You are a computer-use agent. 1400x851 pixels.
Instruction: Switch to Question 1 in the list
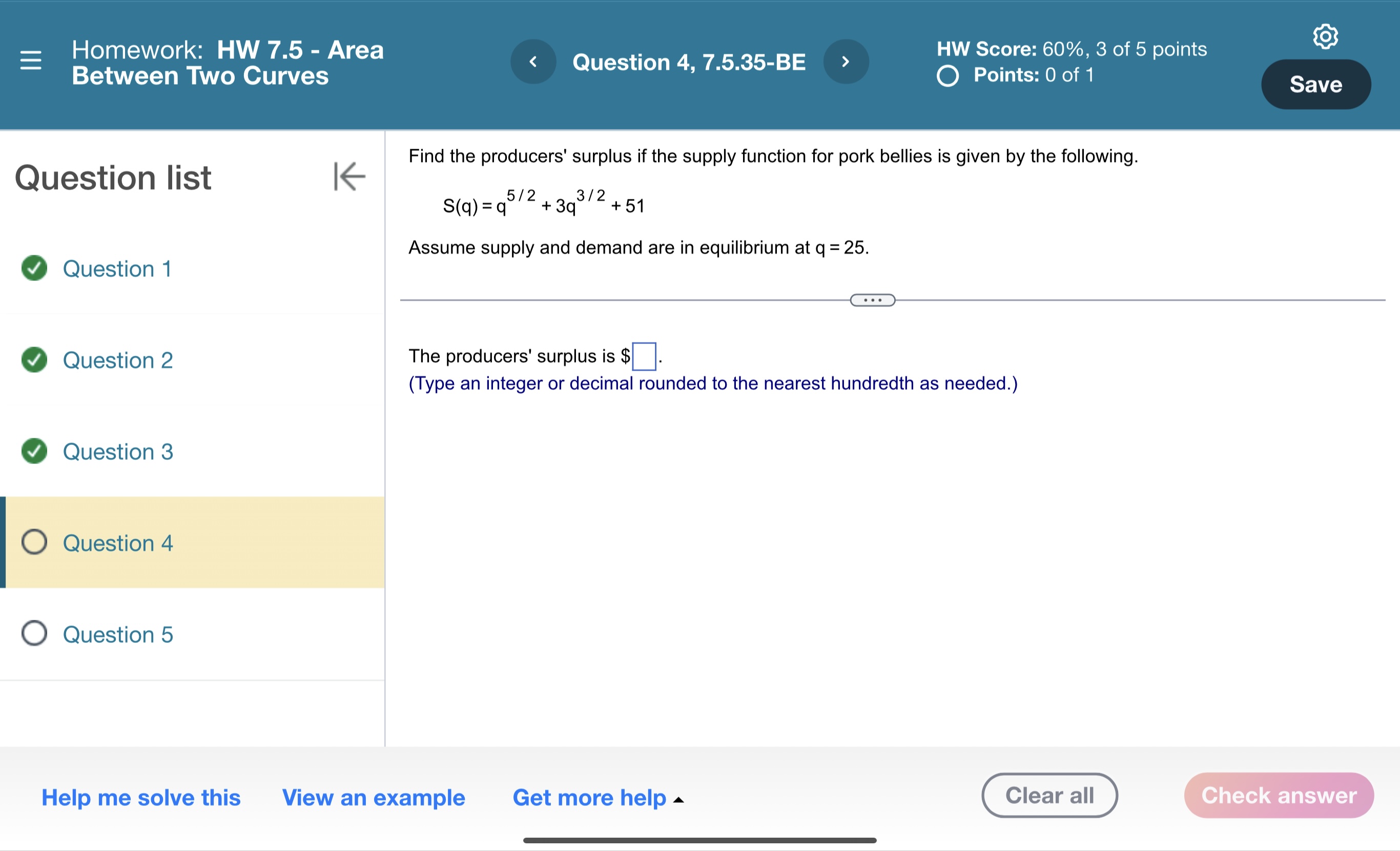tap(117, 268)
